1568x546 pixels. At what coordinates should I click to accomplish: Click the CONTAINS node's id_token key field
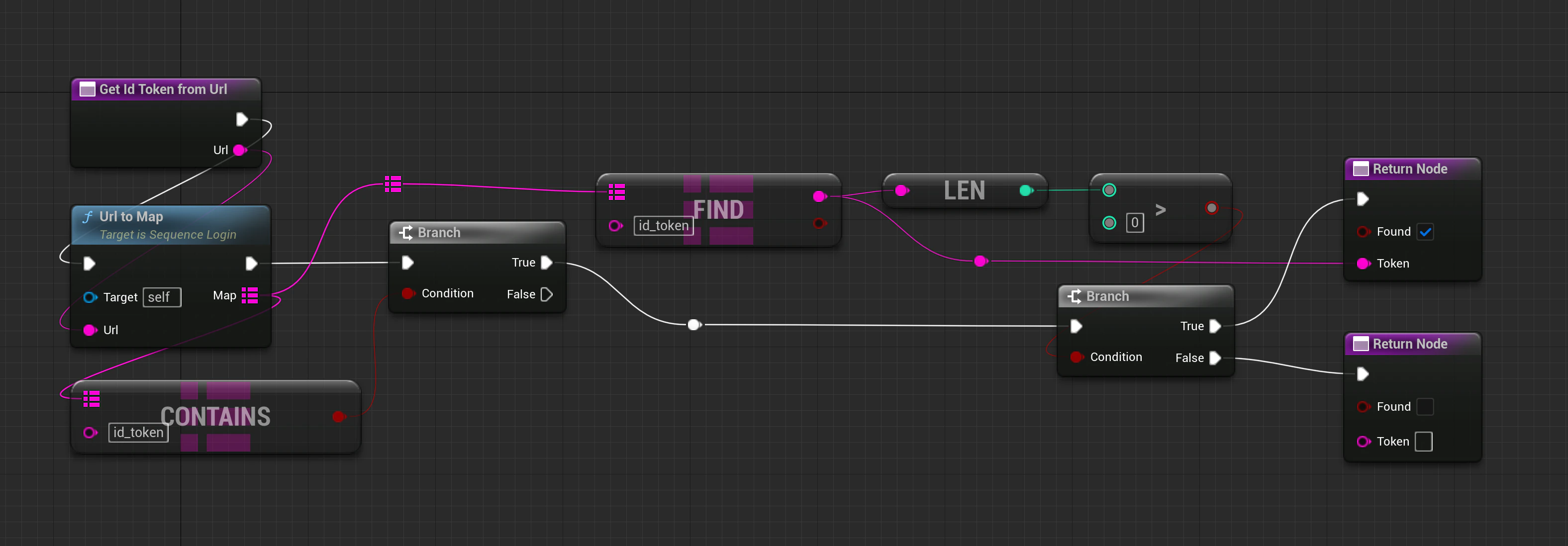138,432
